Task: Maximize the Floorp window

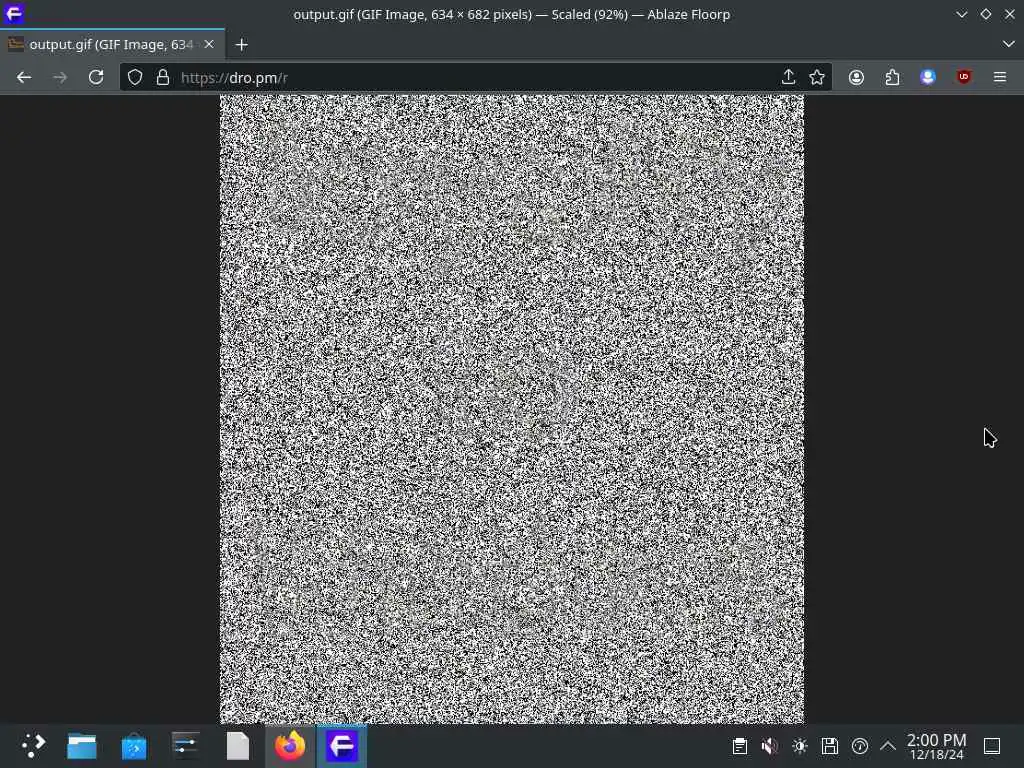Action: tap(985, 14)
